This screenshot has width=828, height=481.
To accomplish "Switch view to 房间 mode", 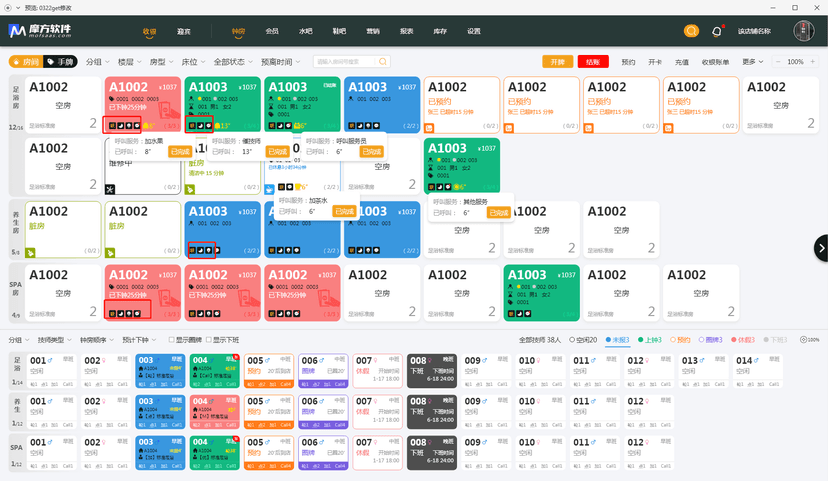I will [26, 62].
